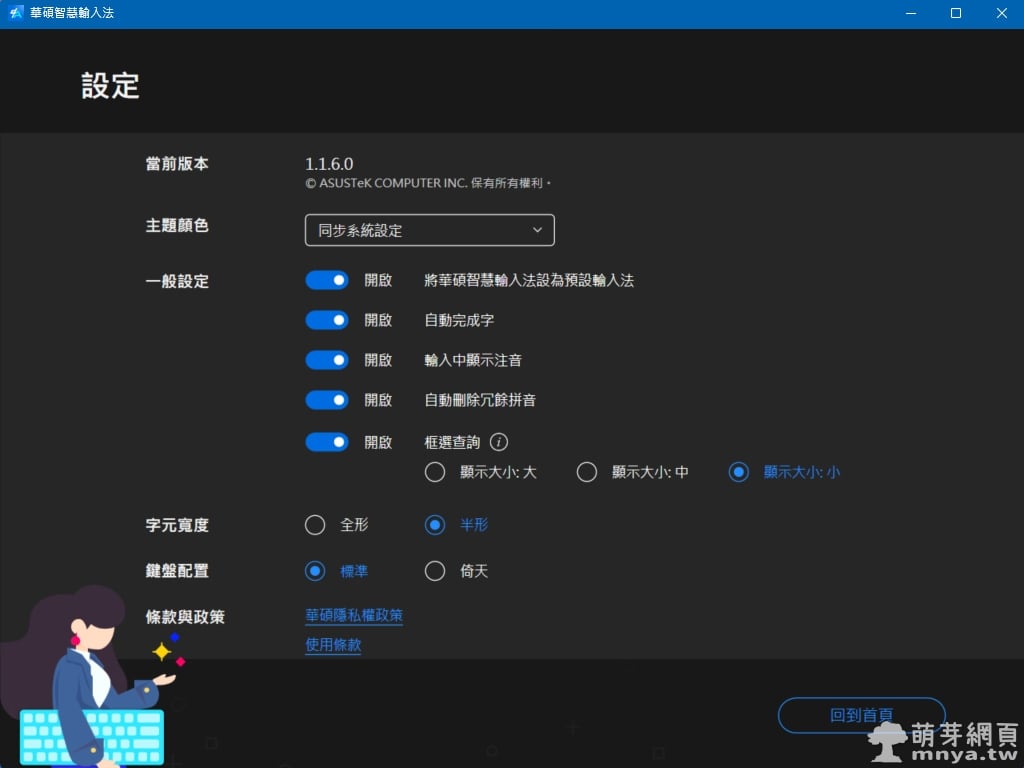
Task: Open the 使用條款 link
Action: coord(333,646)
